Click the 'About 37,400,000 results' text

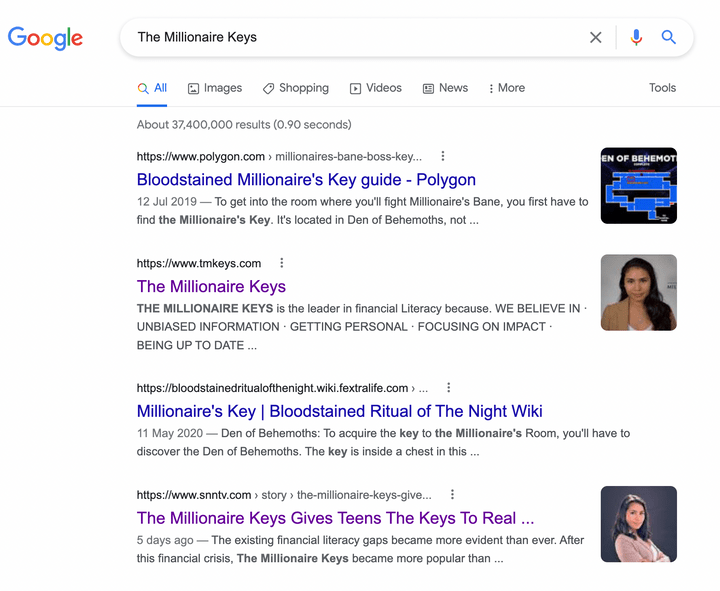pos(244,124)
